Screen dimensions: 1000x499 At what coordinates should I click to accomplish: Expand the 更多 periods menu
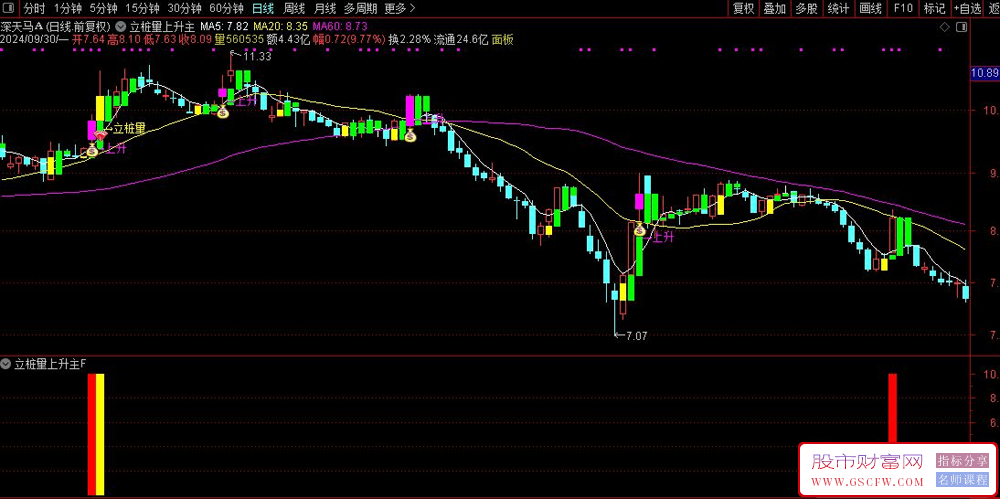click(400, 8)
